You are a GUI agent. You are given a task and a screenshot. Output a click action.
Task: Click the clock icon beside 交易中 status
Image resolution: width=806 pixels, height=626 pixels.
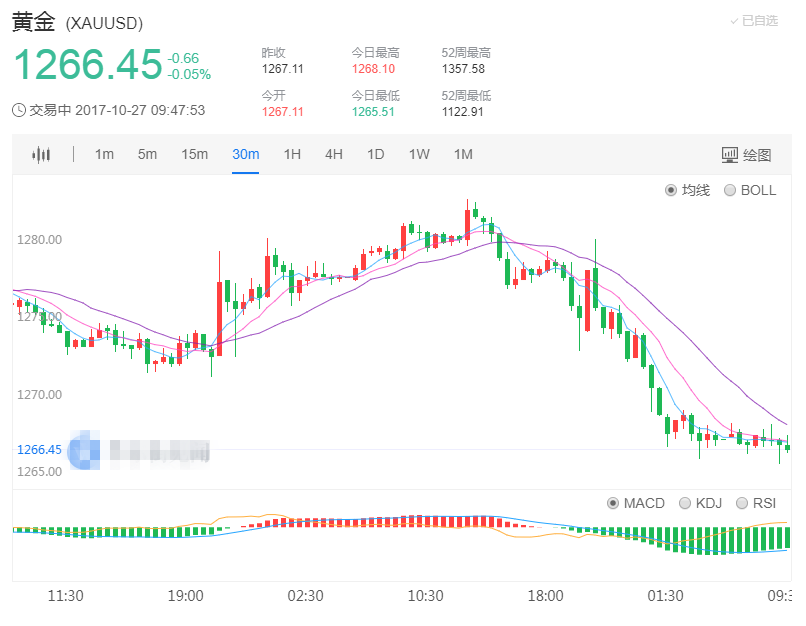(17, 107)
